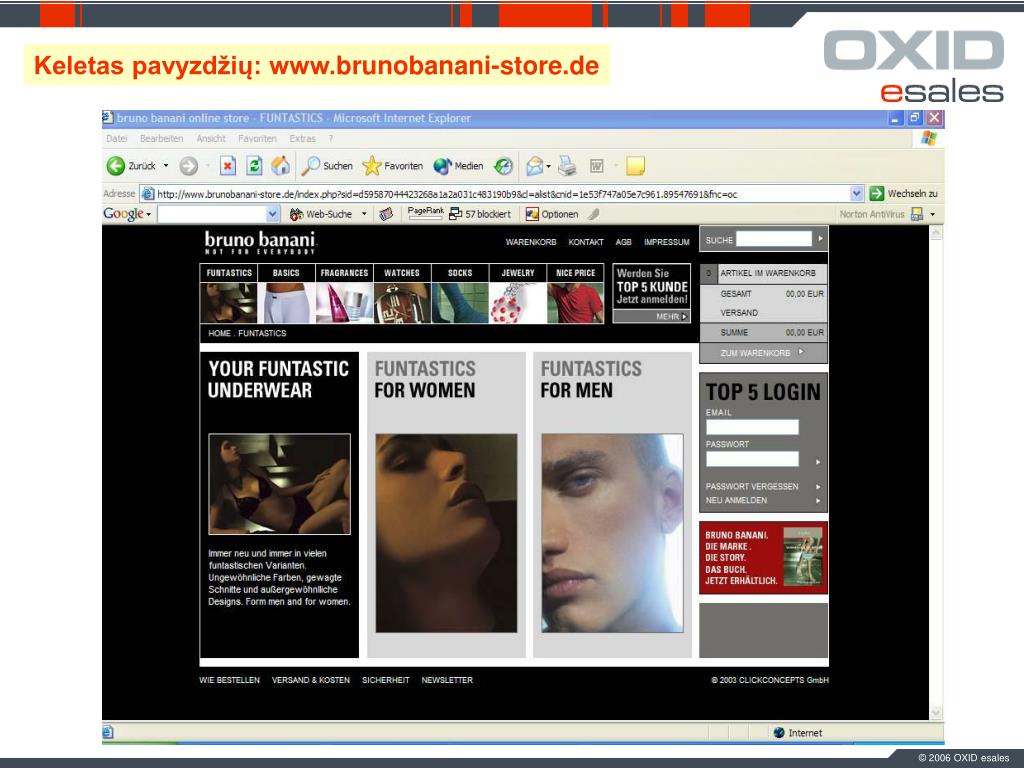The width and height of the screenshot is (1024, 768).
Task: Click the PageRank indicator
Action: (x=426, y=213)
